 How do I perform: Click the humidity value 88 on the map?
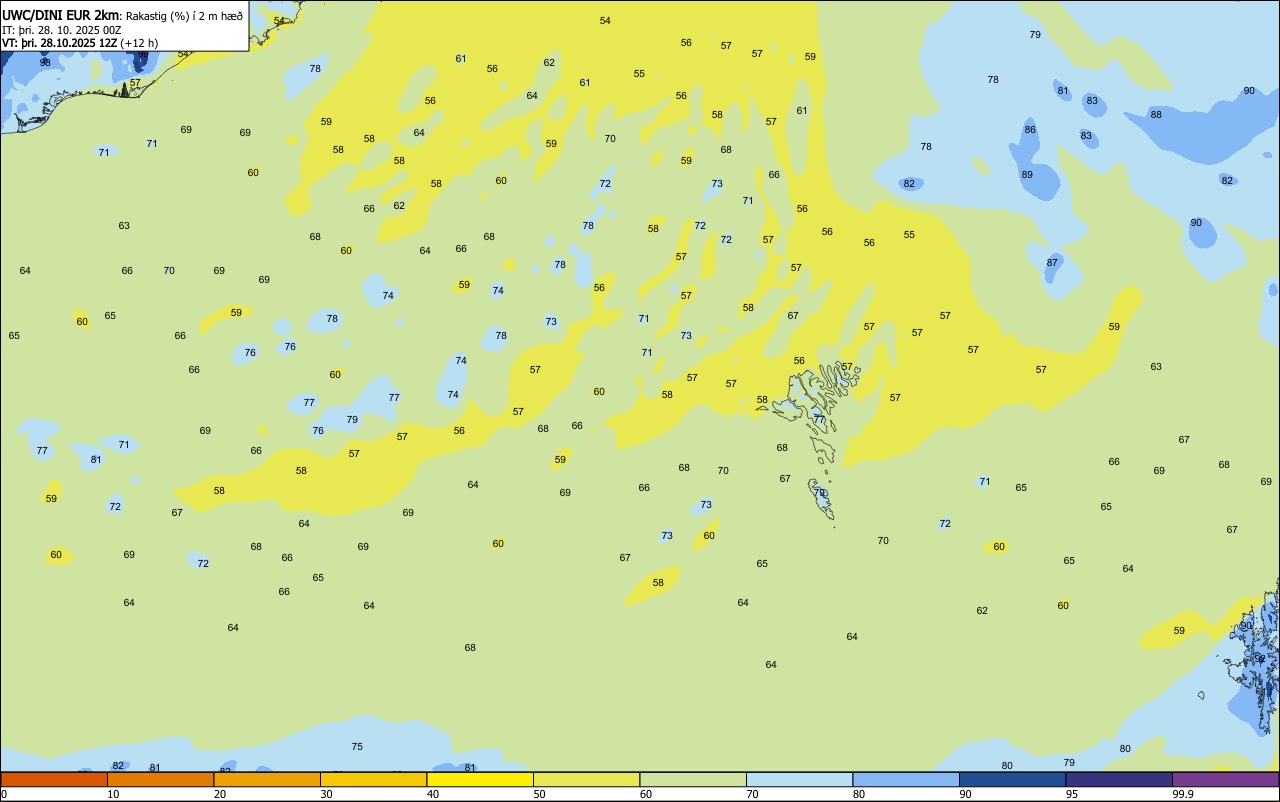pyautogui.click(x=1156, y=114)
